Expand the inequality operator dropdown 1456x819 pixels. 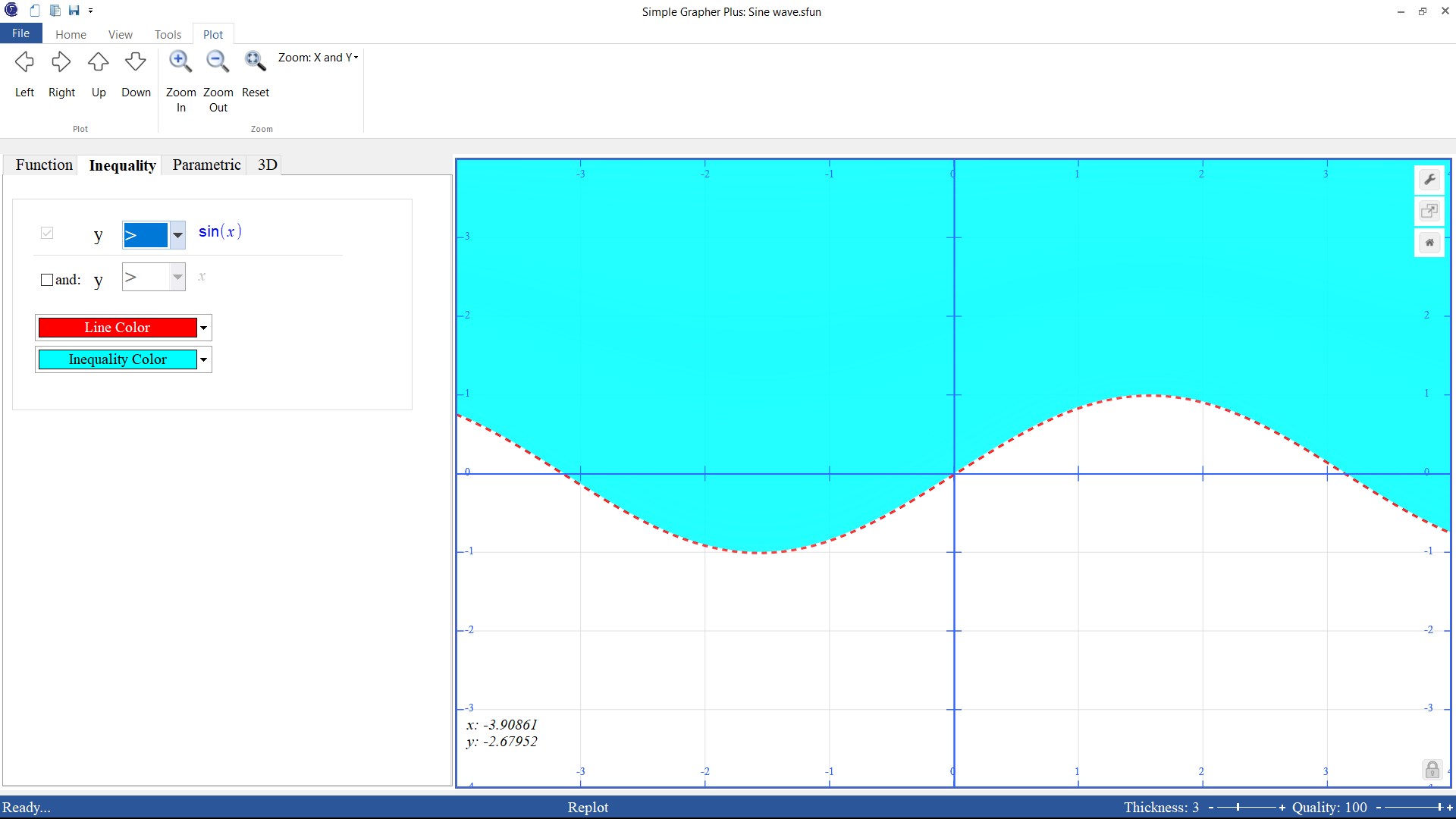pyautogui.click(x=177, y=235)
